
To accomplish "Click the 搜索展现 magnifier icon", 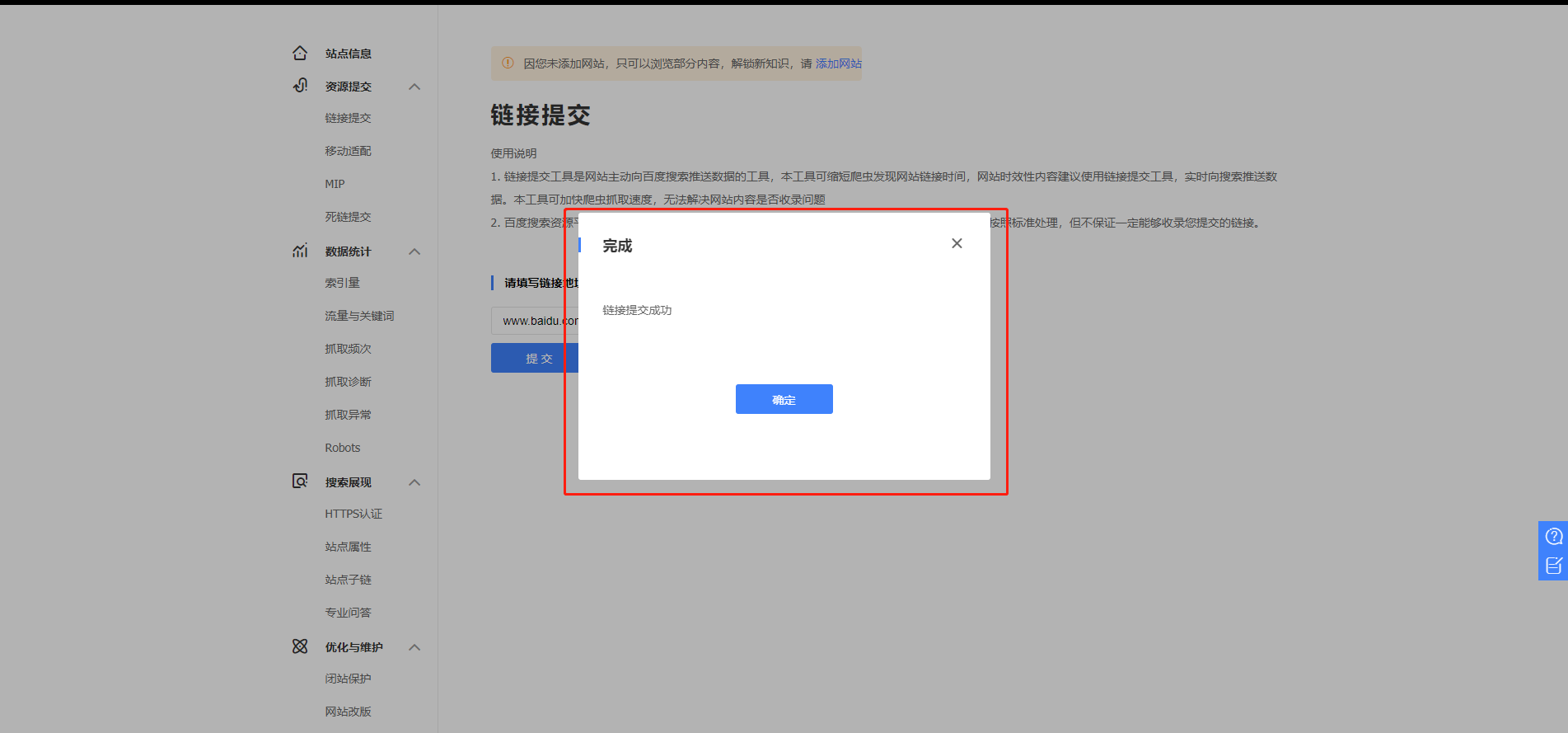I will (300, 482).
